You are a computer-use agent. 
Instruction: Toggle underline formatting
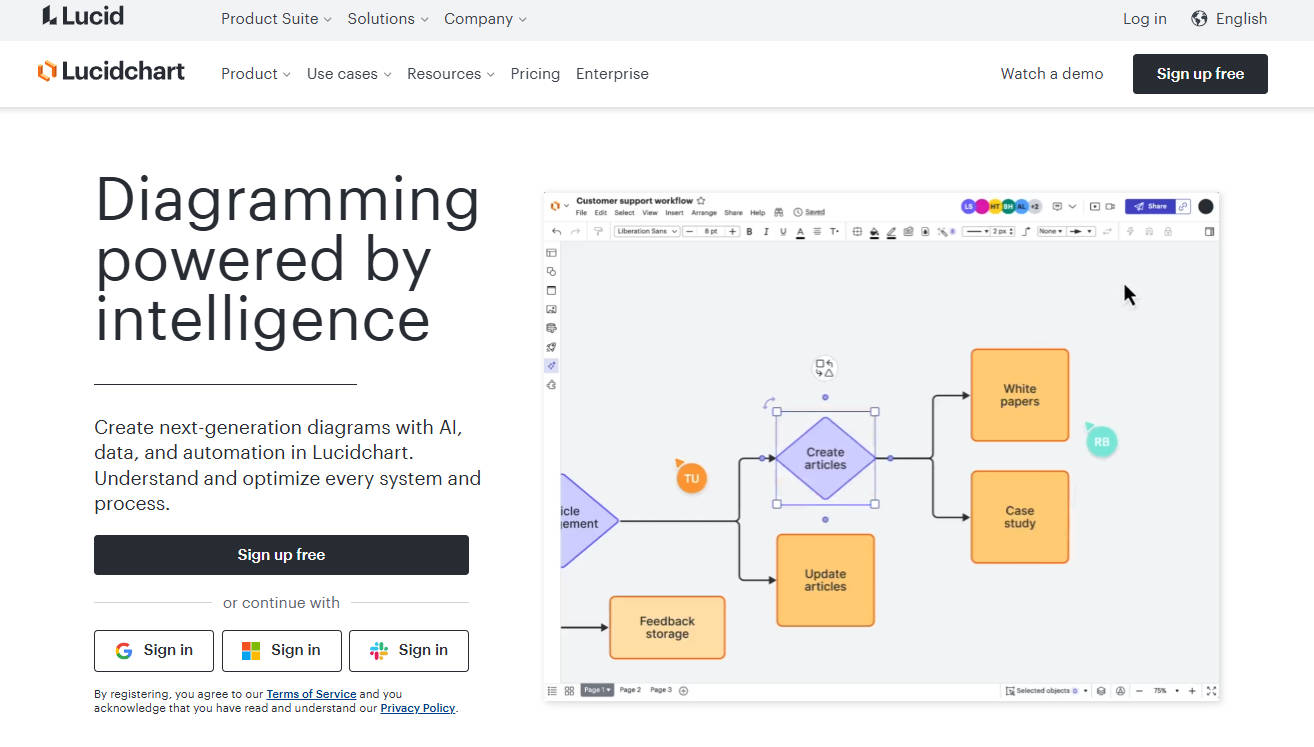(x=782, y=231)
